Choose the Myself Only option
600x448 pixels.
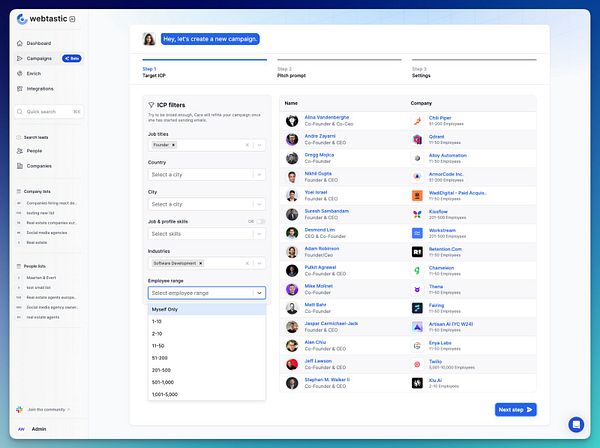click(207, 309)
